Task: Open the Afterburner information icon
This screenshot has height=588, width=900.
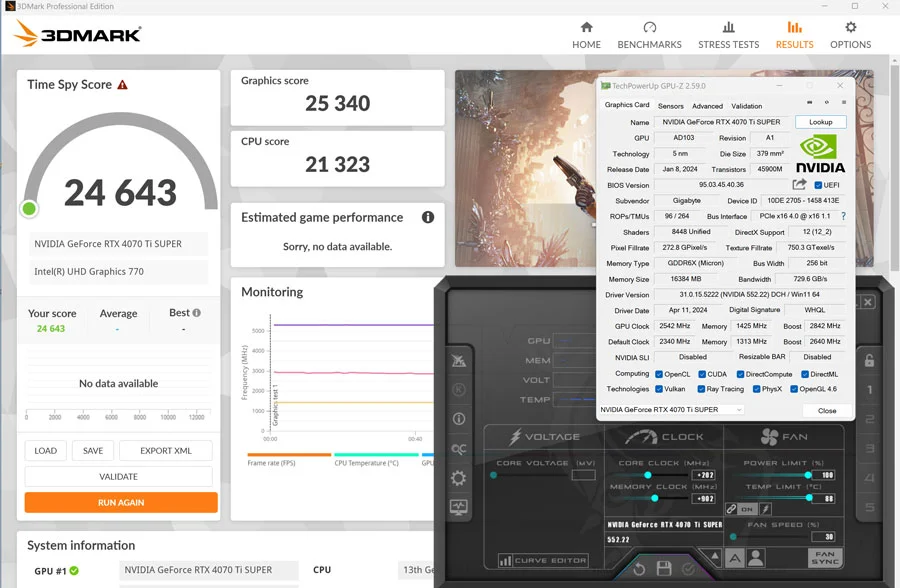Action: click(459, 419)
